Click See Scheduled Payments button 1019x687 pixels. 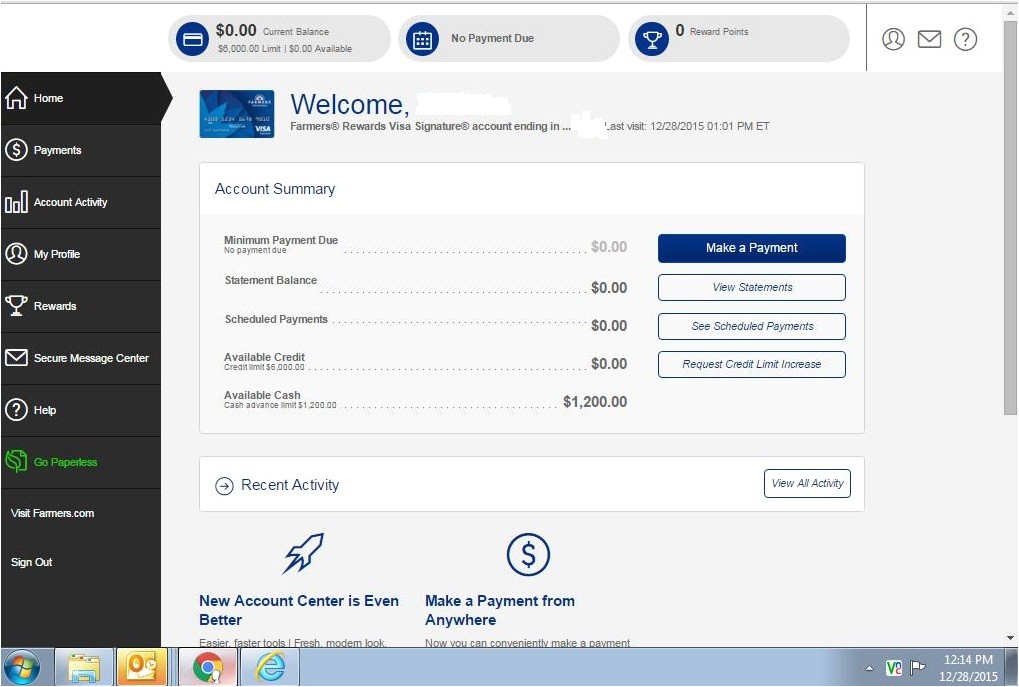click(752, 326)
